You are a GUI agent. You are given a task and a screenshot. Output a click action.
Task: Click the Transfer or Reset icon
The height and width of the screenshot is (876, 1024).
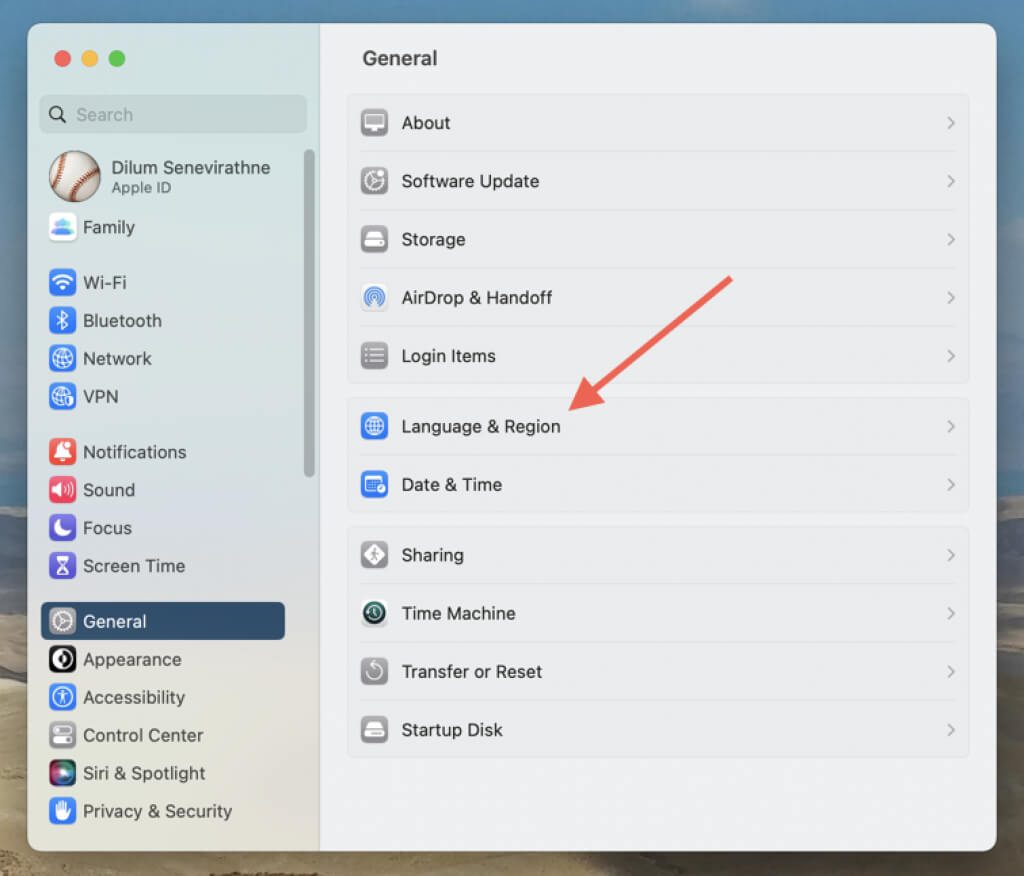[374, 671]
